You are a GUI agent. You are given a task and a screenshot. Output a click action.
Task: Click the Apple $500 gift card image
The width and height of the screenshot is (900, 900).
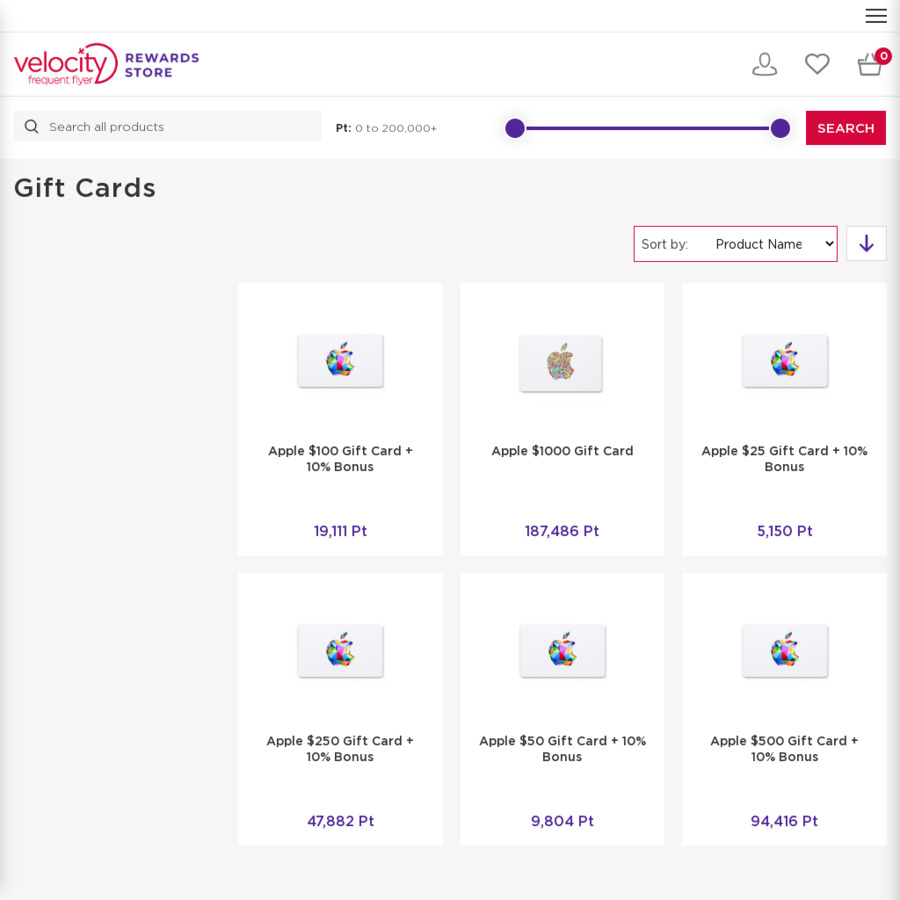point(784,651)
